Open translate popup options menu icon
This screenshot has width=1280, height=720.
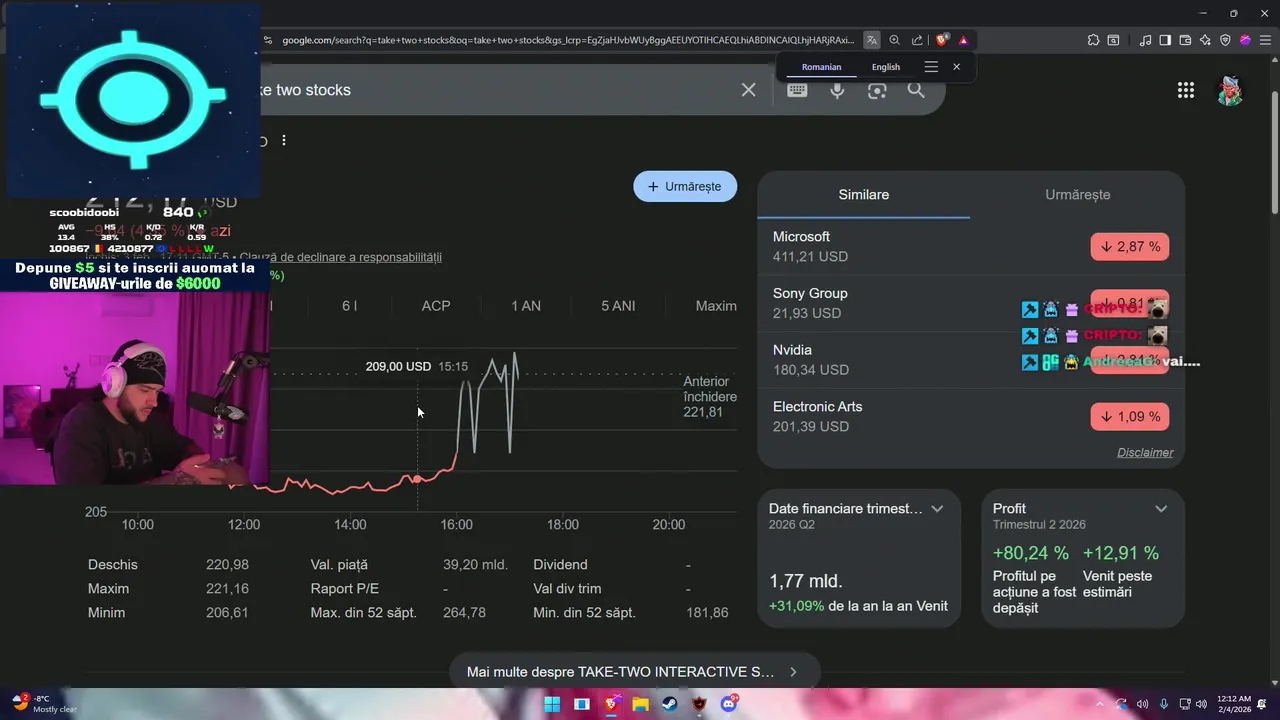click(931, 67)
